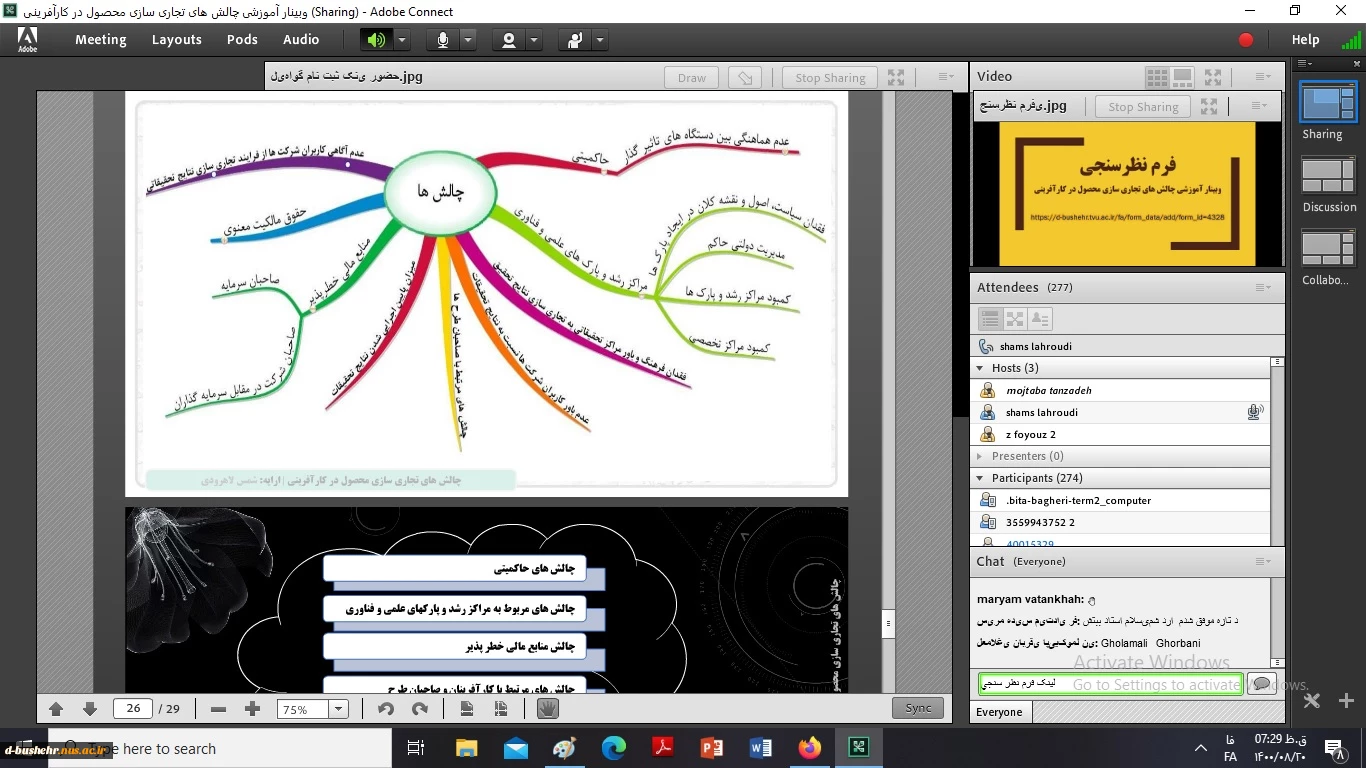Viewport: 1366px width, 768px height.
Task: Collapse the Participants (274) group
Action: point(981,478)
